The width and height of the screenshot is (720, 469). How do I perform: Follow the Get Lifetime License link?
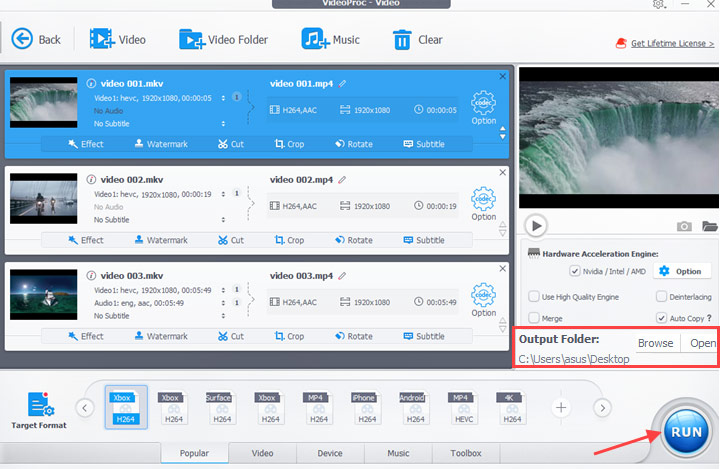[x=672, y=43]
